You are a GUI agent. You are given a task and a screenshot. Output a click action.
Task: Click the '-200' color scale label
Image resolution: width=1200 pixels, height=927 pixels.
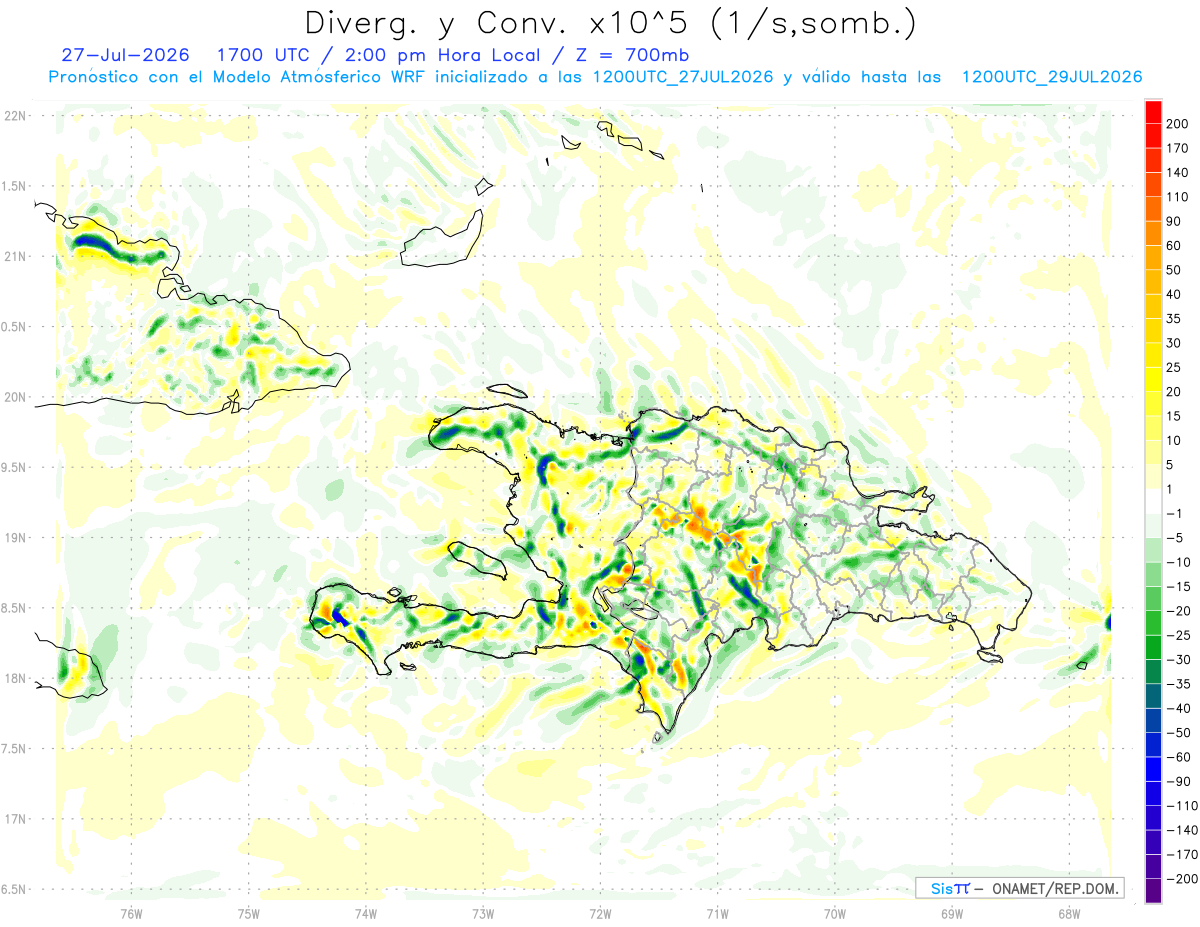pyautogui.click(x=1181, y=878)
